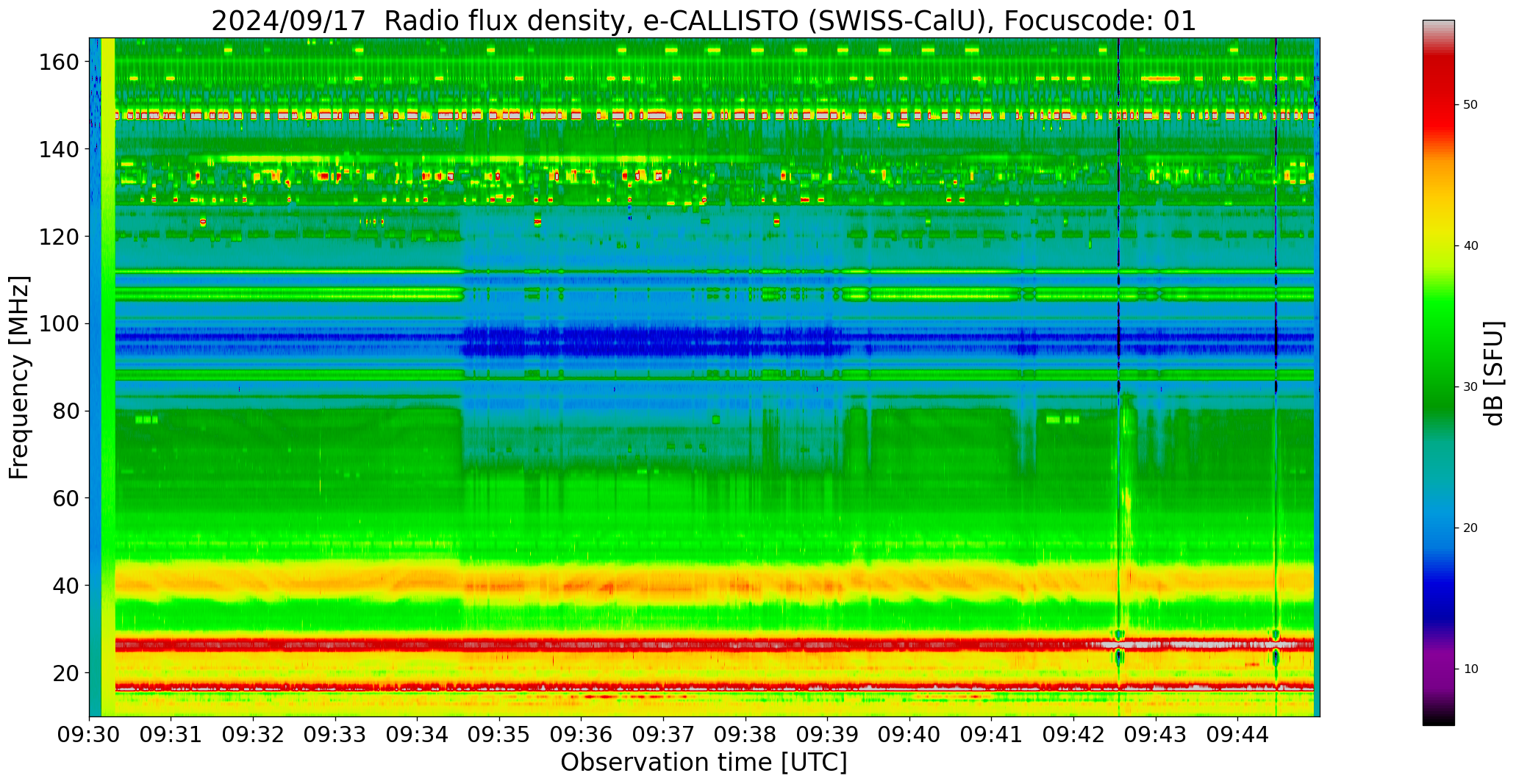Click the 140 MHz frequency tick label
The height and width of the screenshot is (784, 1516).
pos(58,149)
